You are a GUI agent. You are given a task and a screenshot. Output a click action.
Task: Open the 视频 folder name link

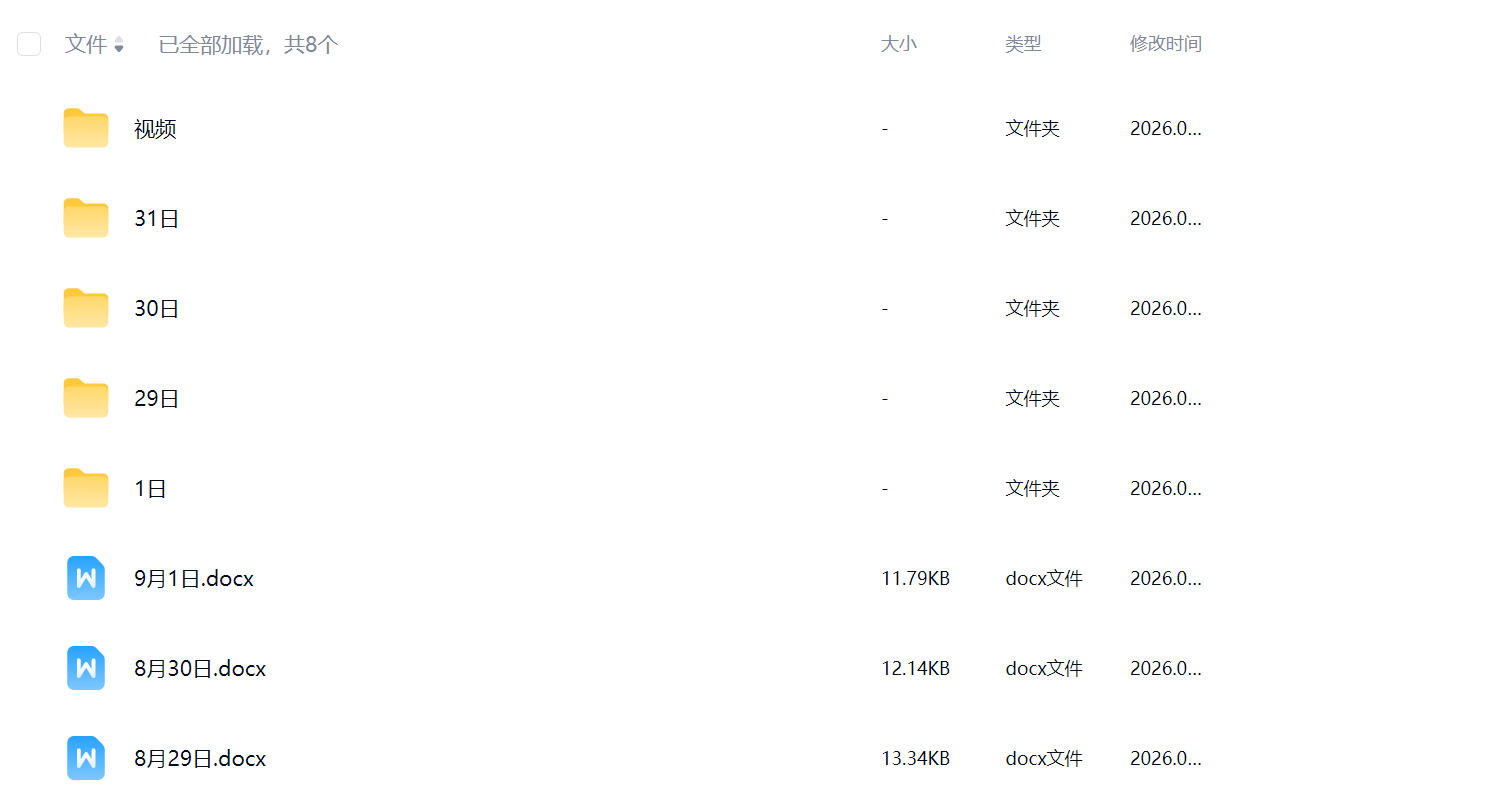[155, 129]
